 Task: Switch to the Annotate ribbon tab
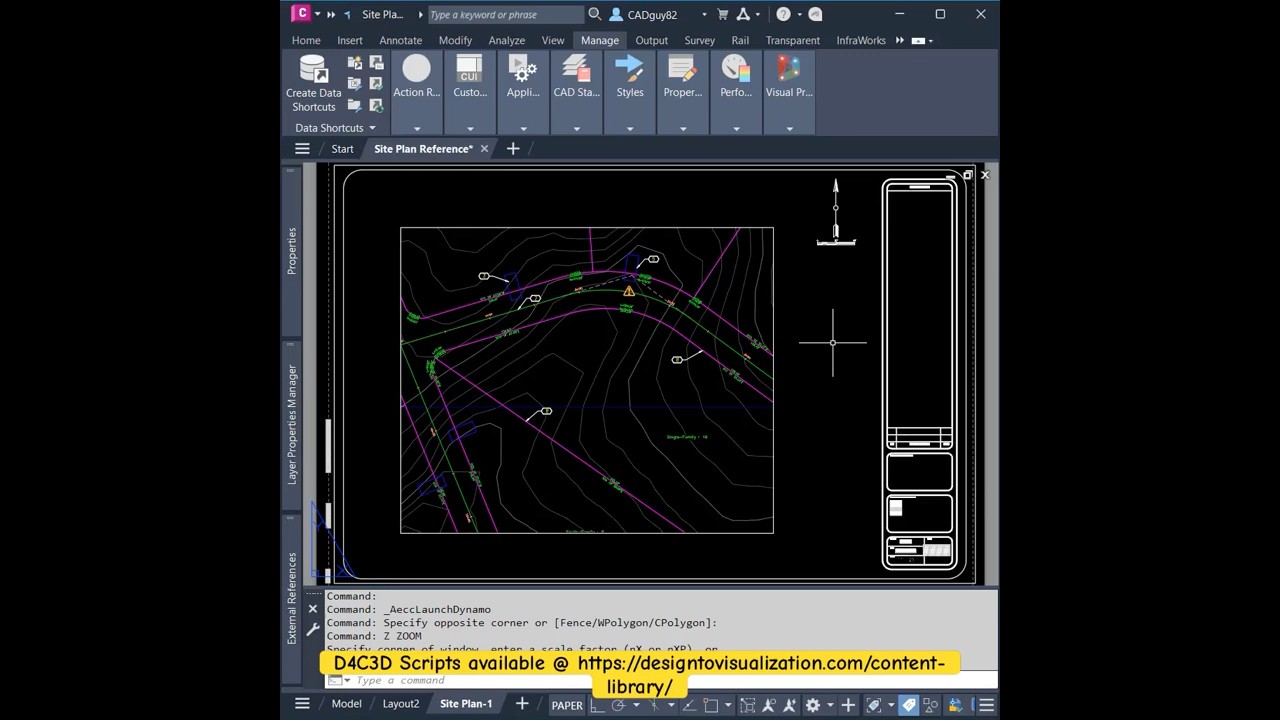point(400,40)
